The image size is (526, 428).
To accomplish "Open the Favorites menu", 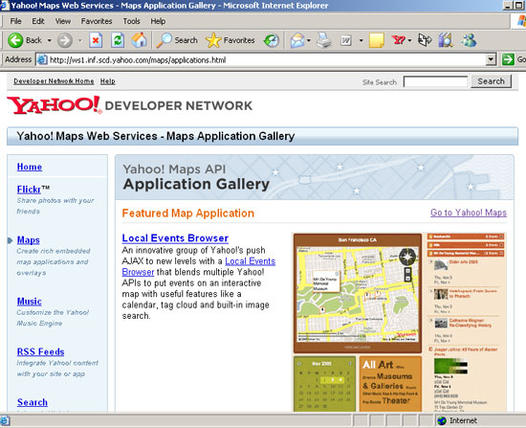I will tap(96, 21).
